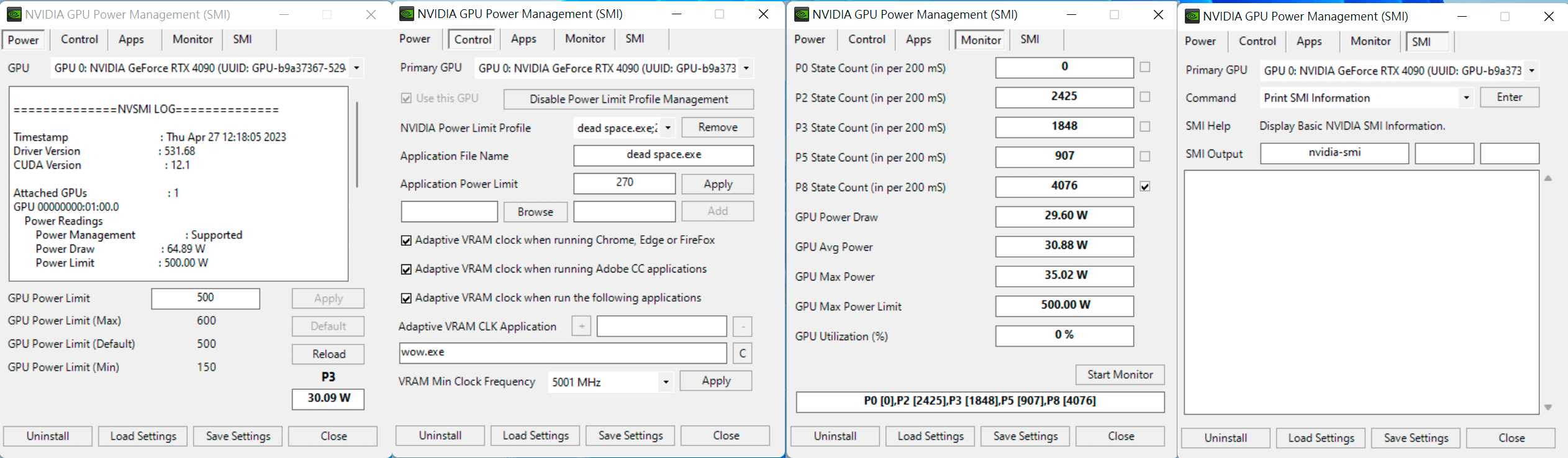Toggle P3 State Count checkbox

(x=1145, y=127)
